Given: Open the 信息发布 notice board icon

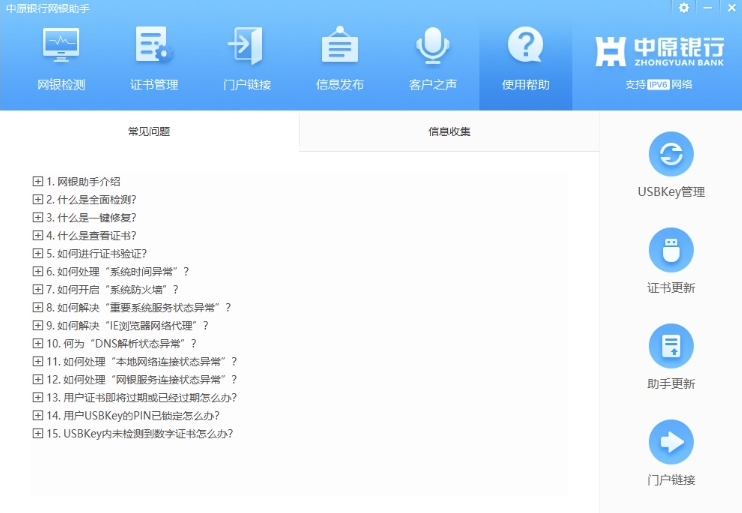Looking at the screenshot, I should (340, 45).
